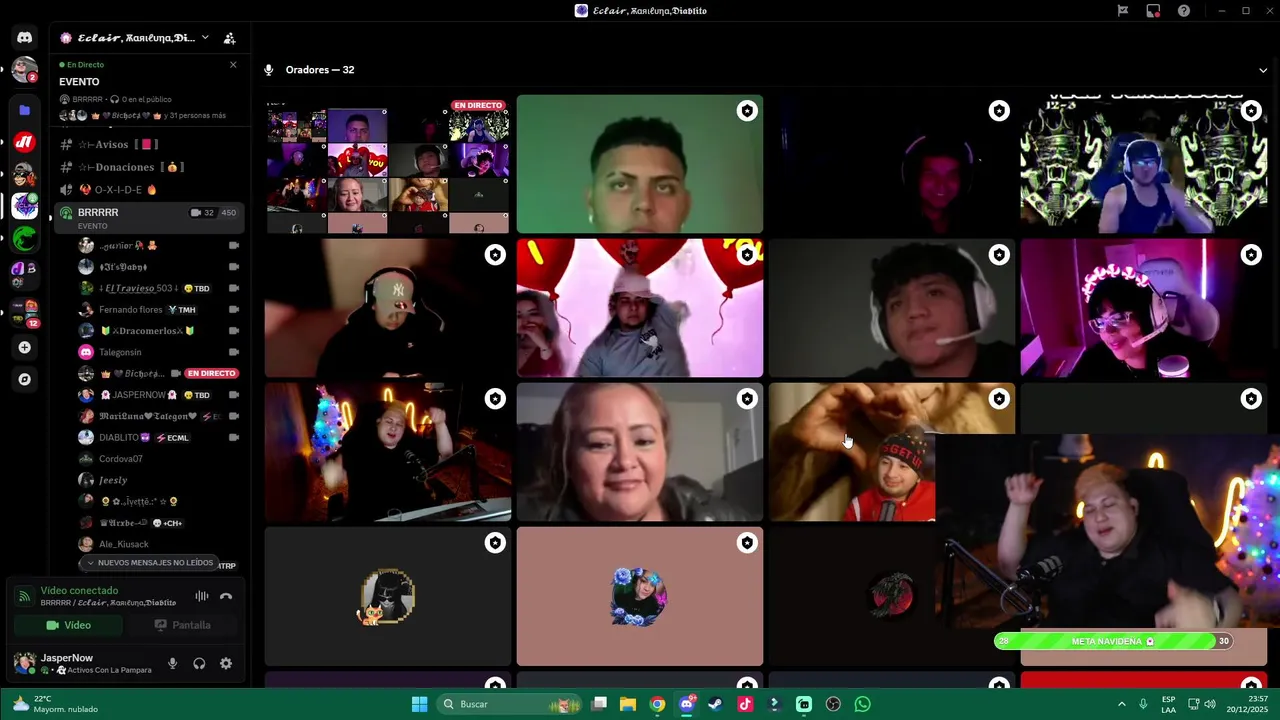Click Ale_Kiusack in participant list
The width and height of the screenshot is (1280, 720).
(160, 544)
